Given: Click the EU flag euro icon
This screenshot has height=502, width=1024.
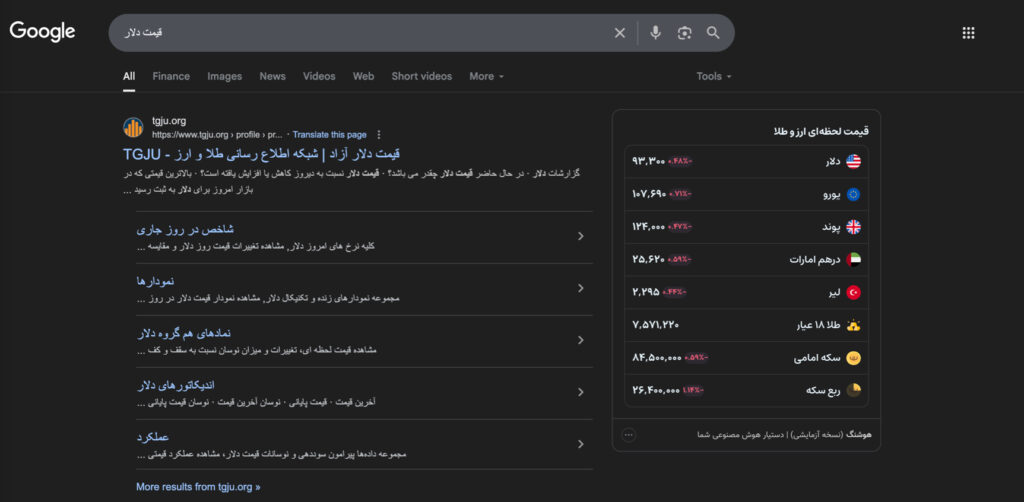Looking at the screenshot, I should click(854, 194).
